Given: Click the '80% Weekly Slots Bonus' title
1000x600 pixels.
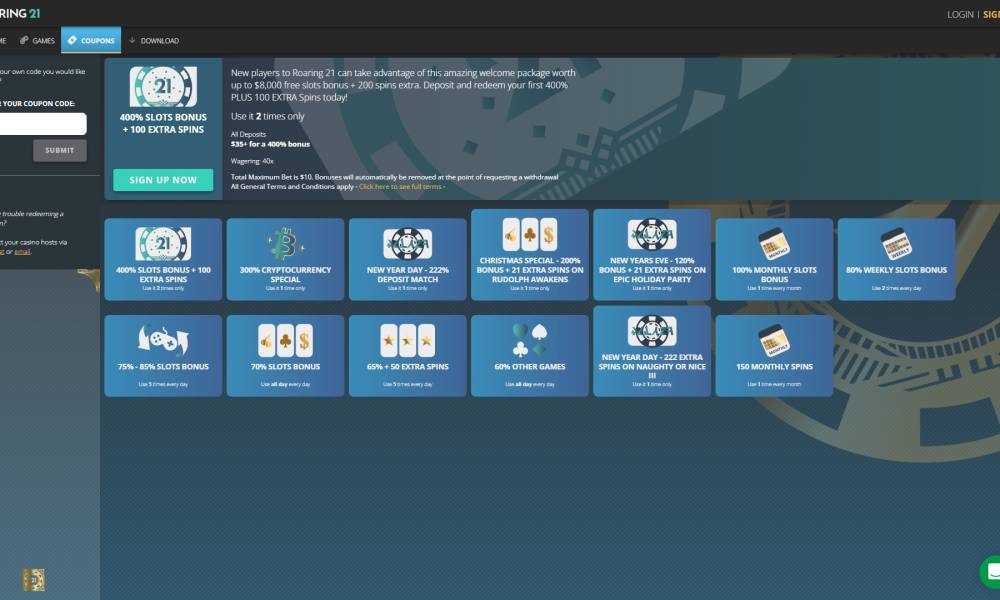Looking at the screenshot, I should [896, 270].
